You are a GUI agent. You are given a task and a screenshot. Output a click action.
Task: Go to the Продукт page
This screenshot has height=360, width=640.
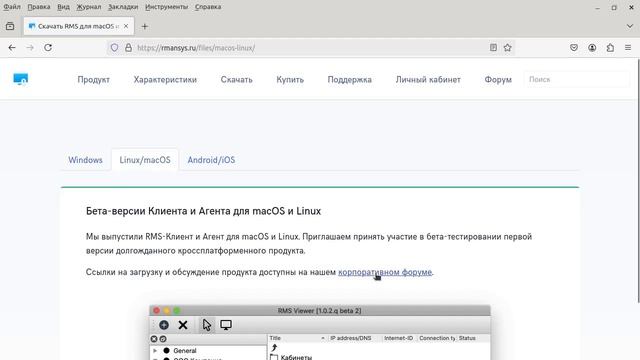[x=93, y=80]
